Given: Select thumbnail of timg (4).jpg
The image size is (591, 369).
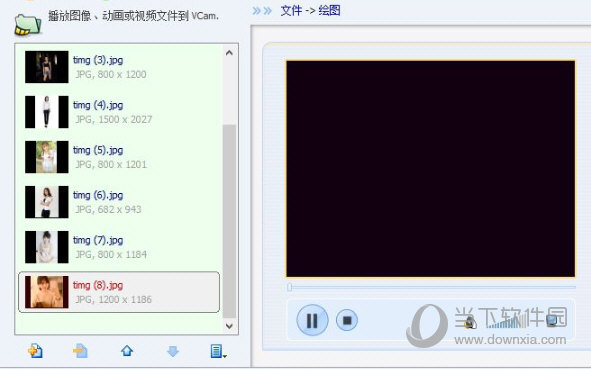Looking at the screenshot, I should (x=47, y=112).
